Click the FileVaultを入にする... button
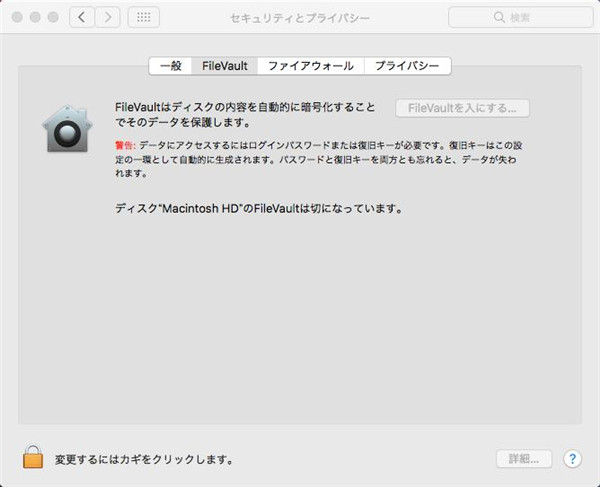600x487 pixels. 462,108
